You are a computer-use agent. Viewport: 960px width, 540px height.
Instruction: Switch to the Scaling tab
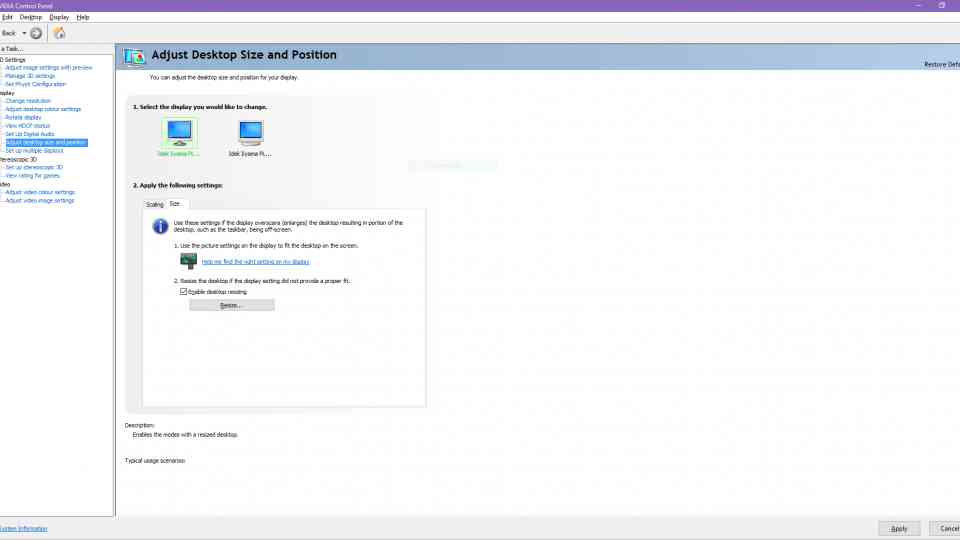[x=154, y=204]
